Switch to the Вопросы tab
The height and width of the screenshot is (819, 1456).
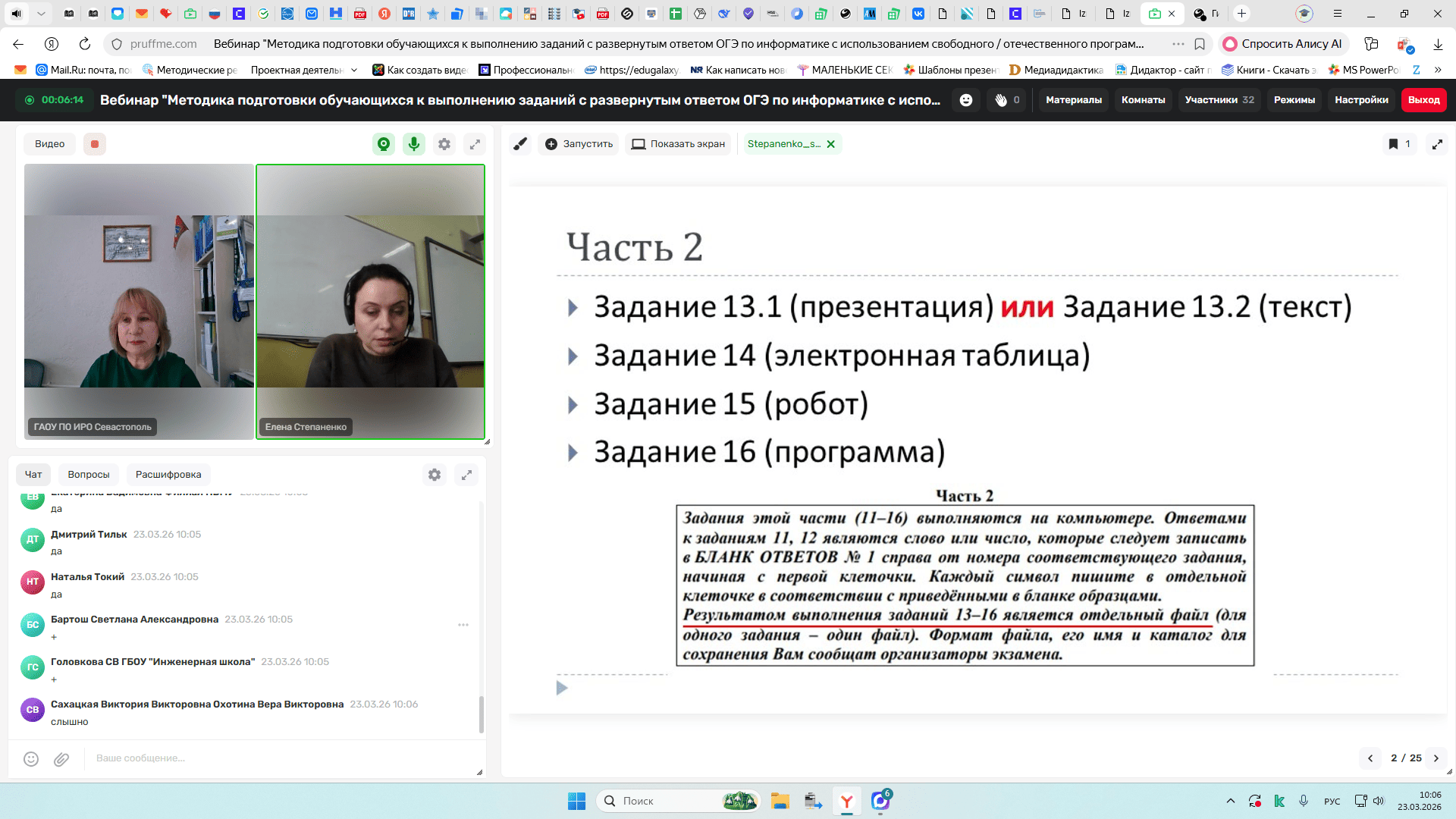pos(89,475)
